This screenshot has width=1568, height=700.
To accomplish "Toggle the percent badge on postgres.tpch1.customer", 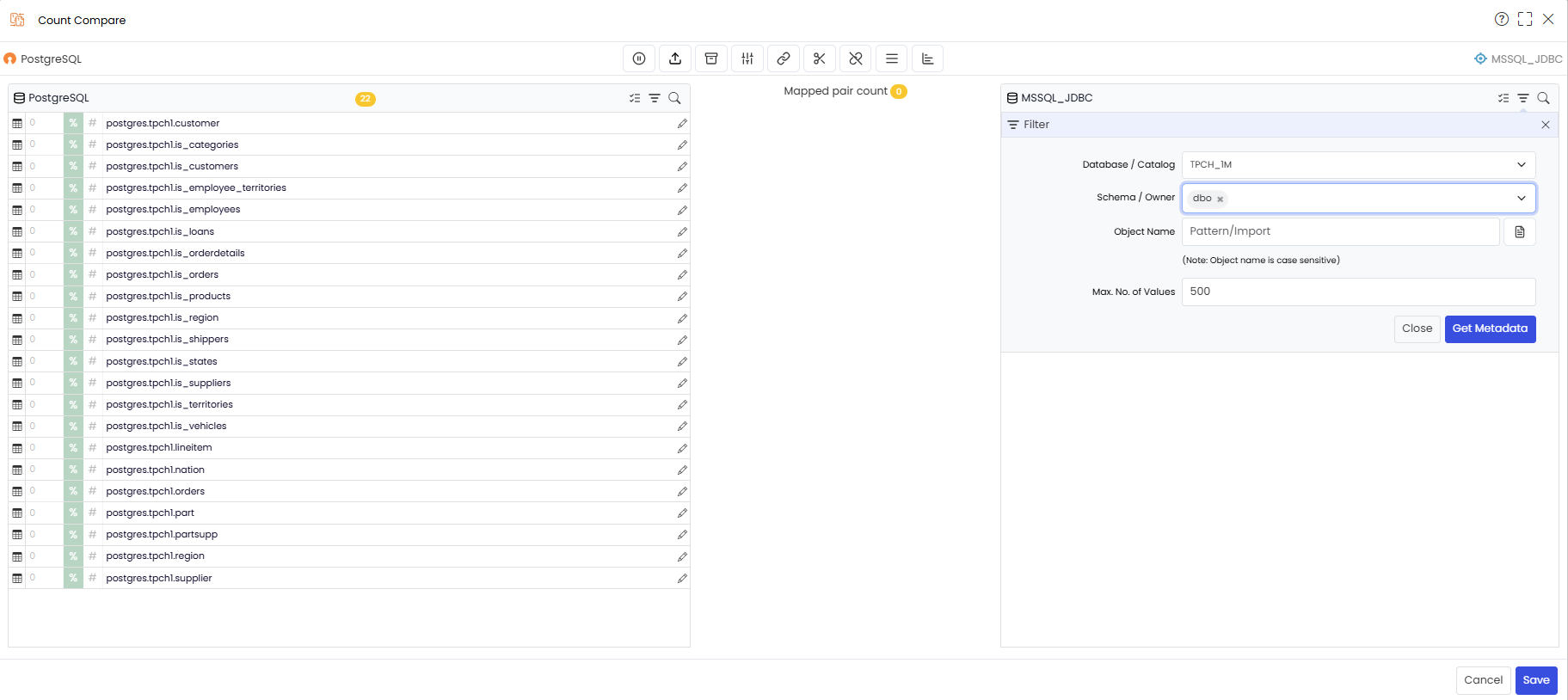I will coord(73,123).
